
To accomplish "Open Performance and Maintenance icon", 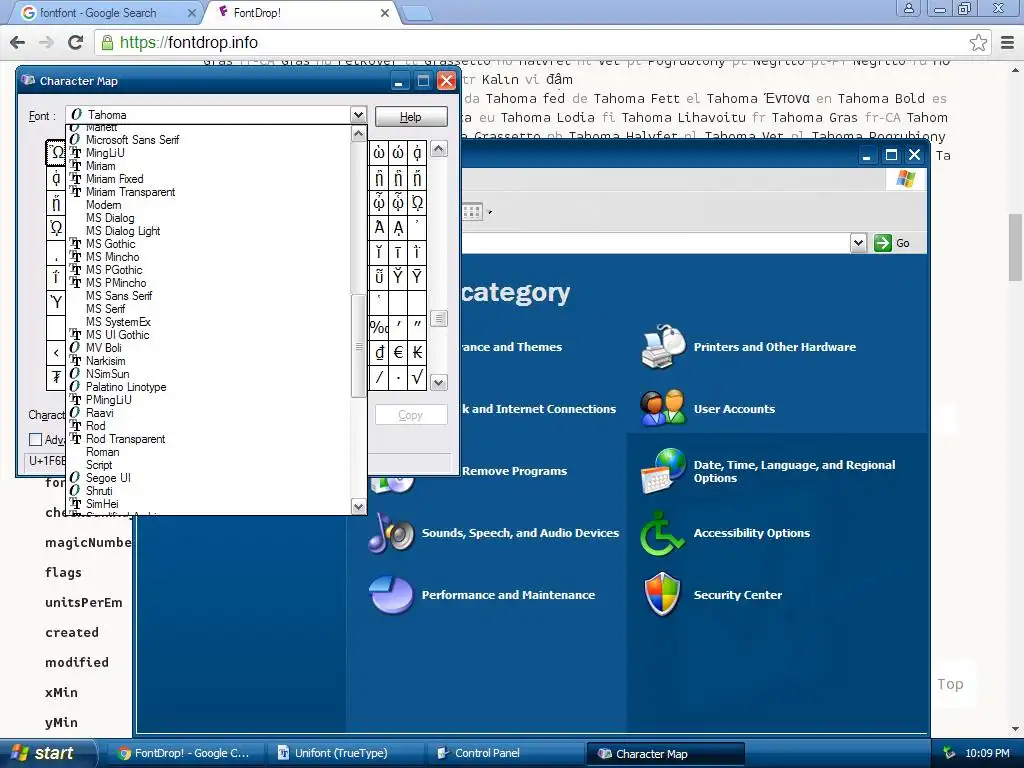I will [391, 594].
